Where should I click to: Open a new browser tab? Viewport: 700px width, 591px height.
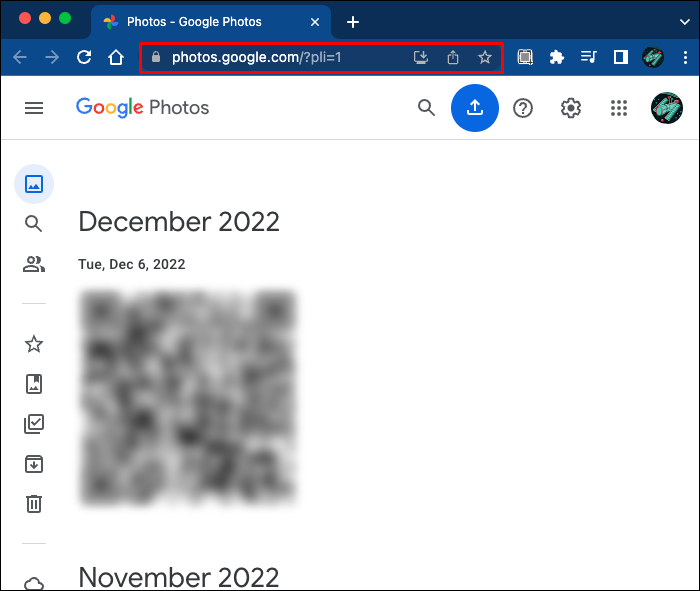(353, 22)
